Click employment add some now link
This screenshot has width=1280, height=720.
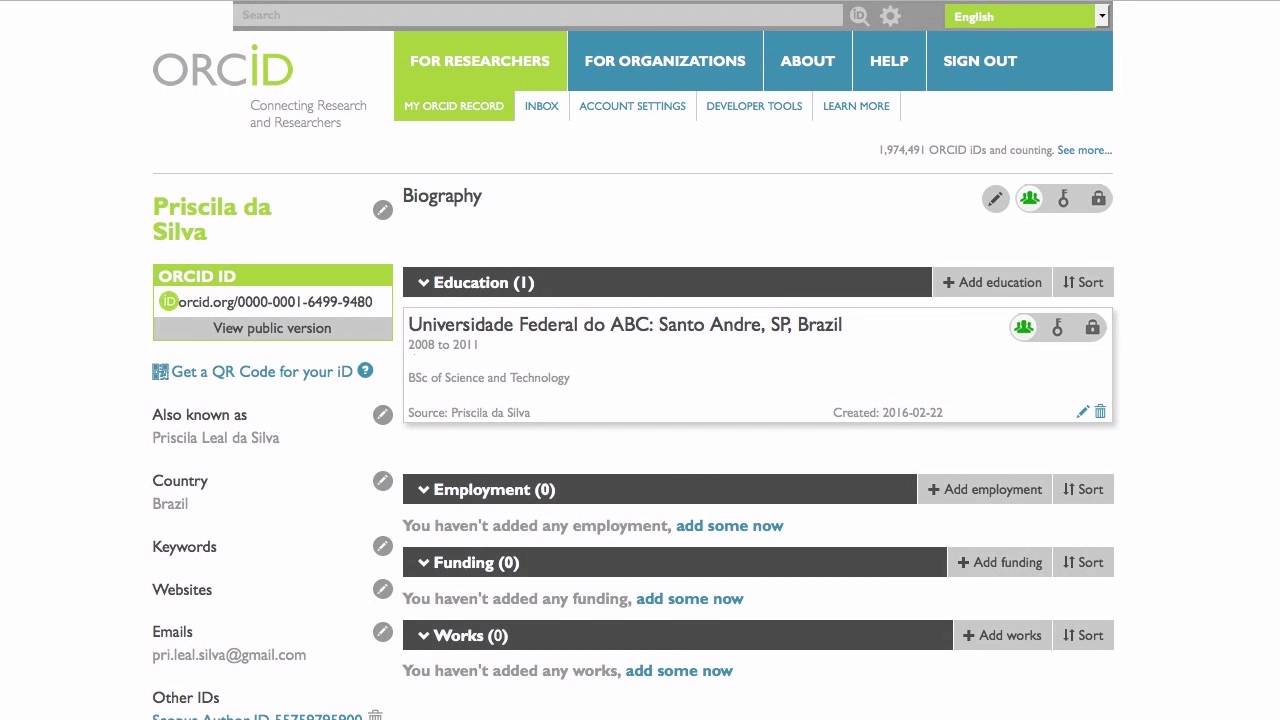[729, 526]
